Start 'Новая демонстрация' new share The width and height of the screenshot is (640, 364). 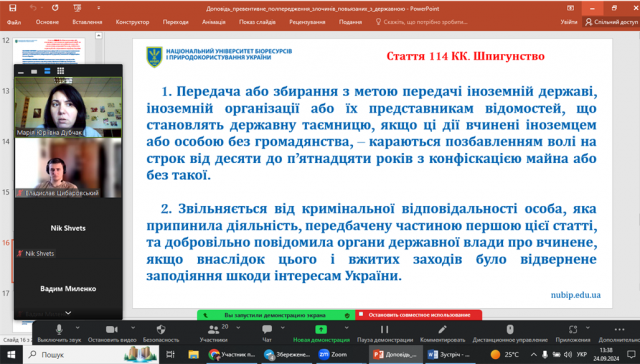pos(321,333)
